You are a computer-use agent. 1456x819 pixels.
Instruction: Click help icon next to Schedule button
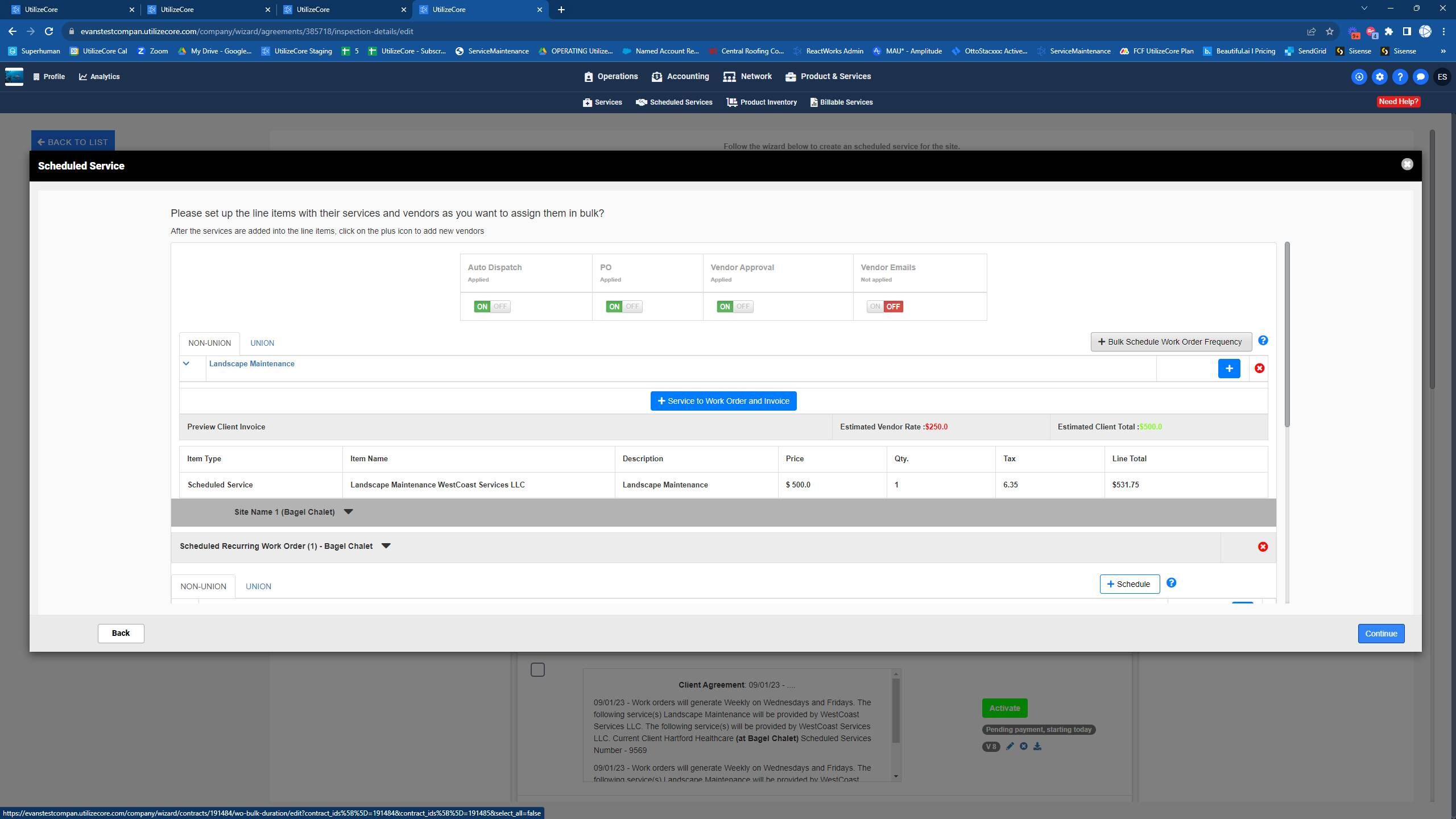(x=1171, y=583)
